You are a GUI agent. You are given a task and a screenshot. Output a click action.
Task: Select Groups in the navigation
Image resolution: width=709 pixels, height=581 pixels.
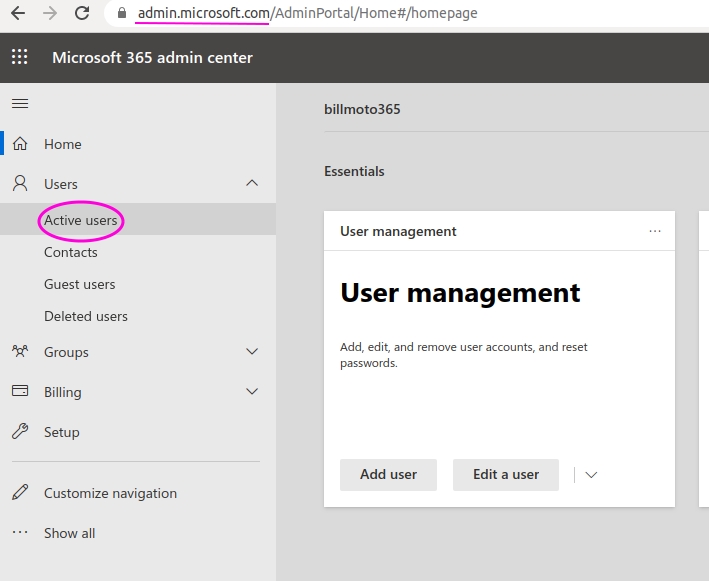point(66,353)
